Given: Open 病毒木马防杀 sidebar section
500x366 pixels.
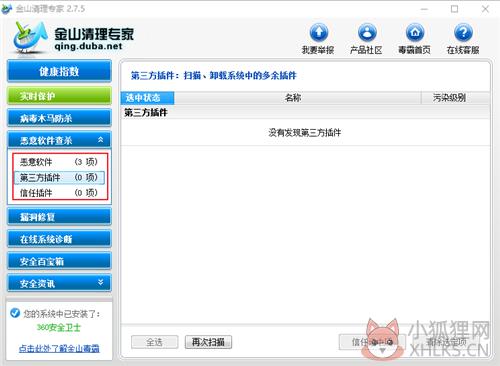Looking at the screenshot, I should 59,118.
